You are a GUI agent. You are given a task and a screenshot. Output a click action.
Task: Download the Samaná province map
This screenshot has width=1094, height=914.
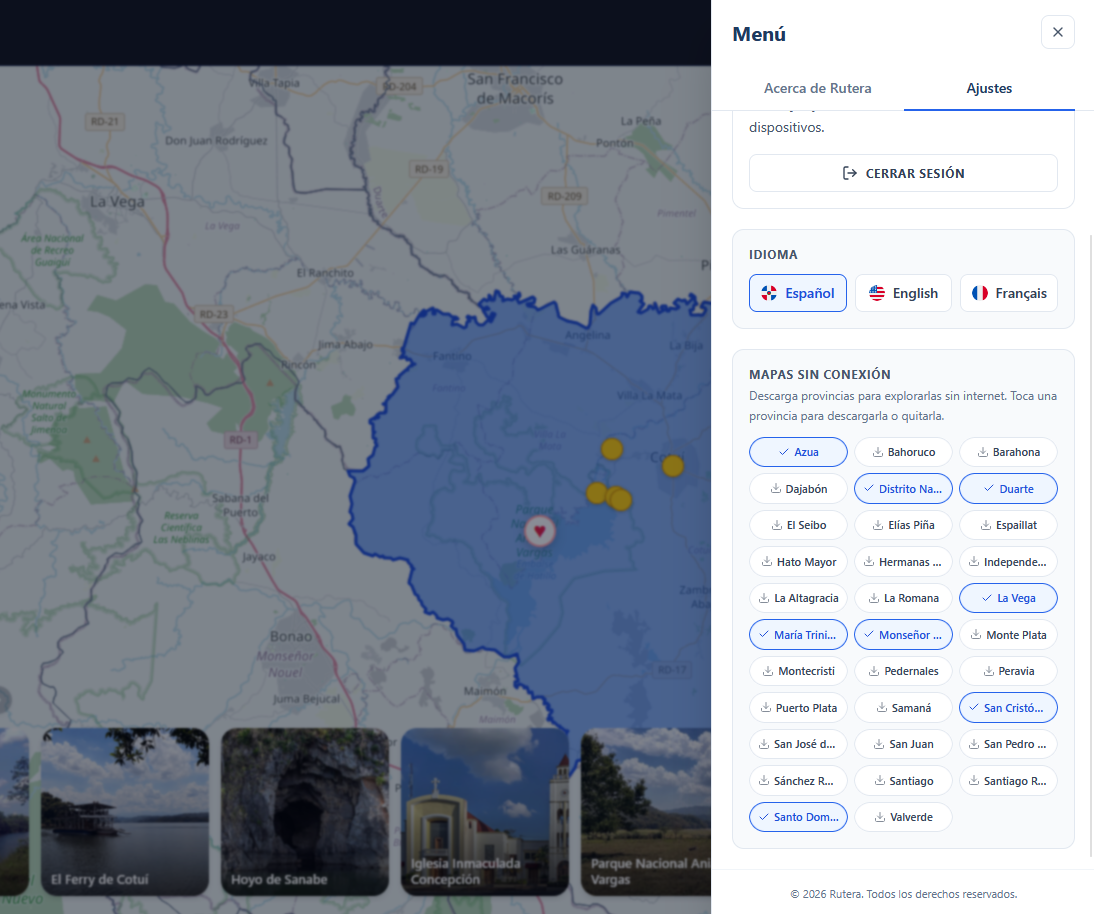(x=904, y=707)
